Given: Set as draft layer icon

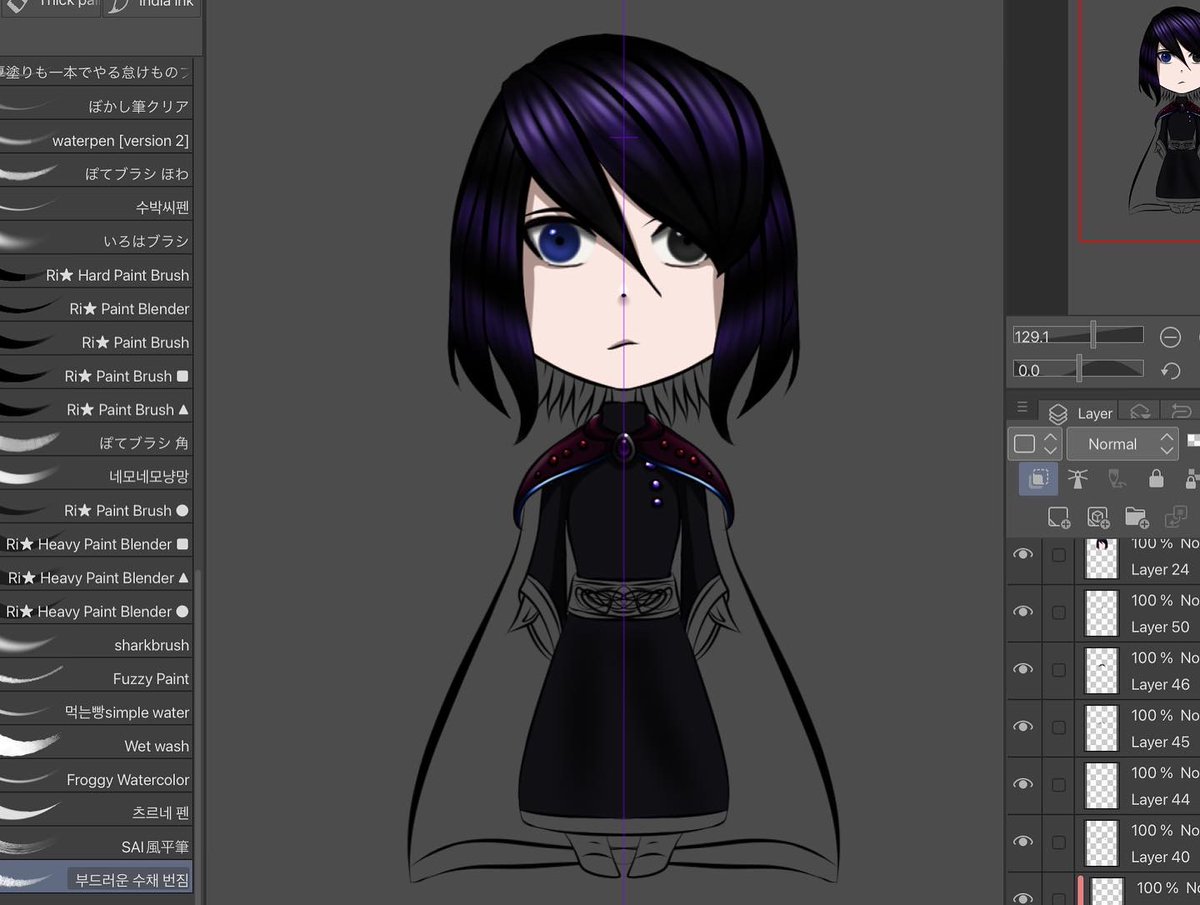Looking at the screenshot, I should pyautogui.click(x=1116, y=479).
